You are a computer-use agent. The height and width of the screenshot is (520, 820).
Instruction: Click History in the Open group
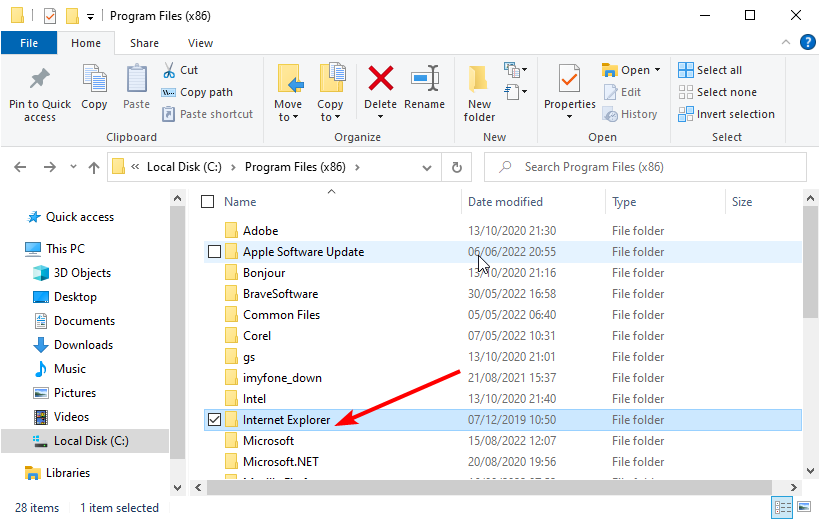coord(630,114)
